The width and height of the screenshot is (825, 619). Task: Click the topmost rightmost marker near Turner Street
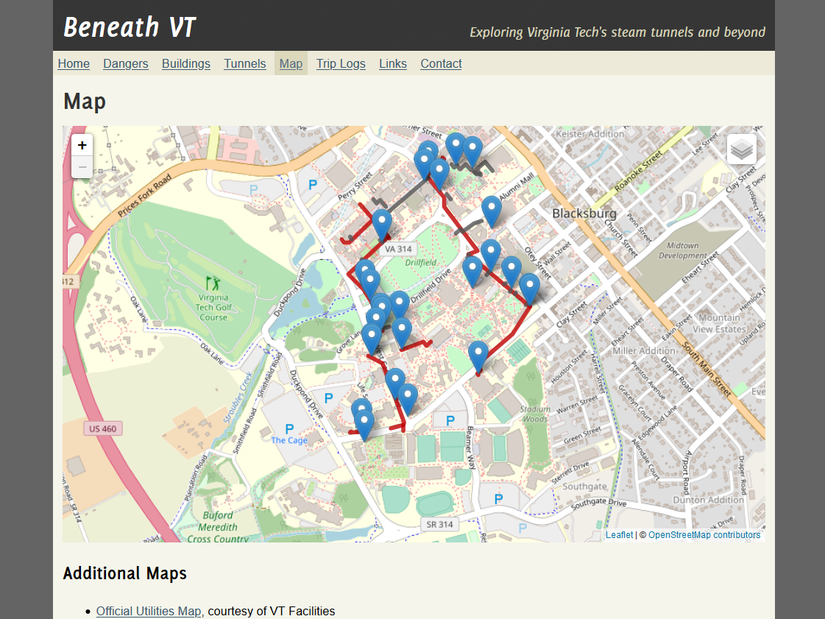tap(472, 152)
